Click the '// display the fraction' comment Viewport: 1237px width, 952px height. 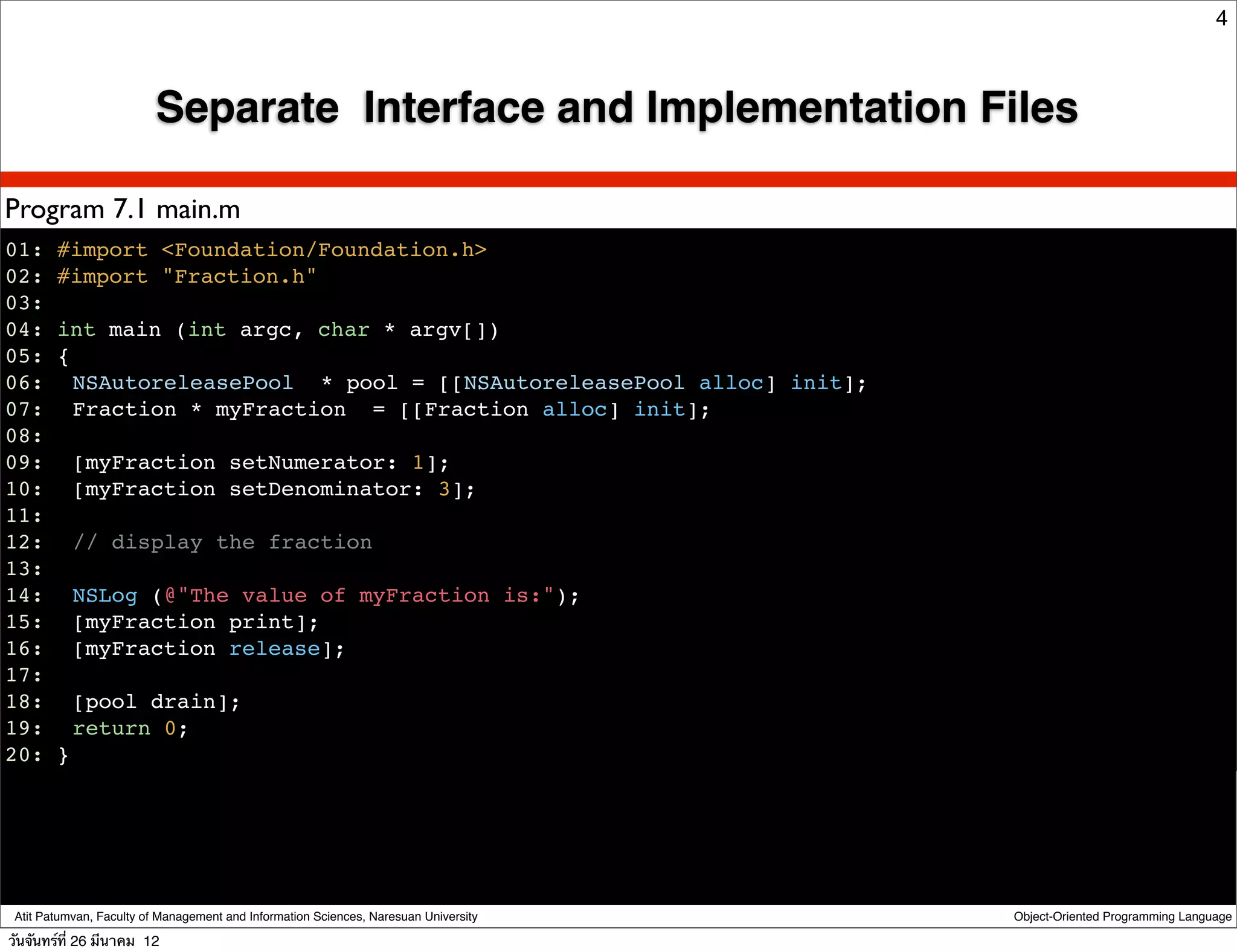click(222, 542)
